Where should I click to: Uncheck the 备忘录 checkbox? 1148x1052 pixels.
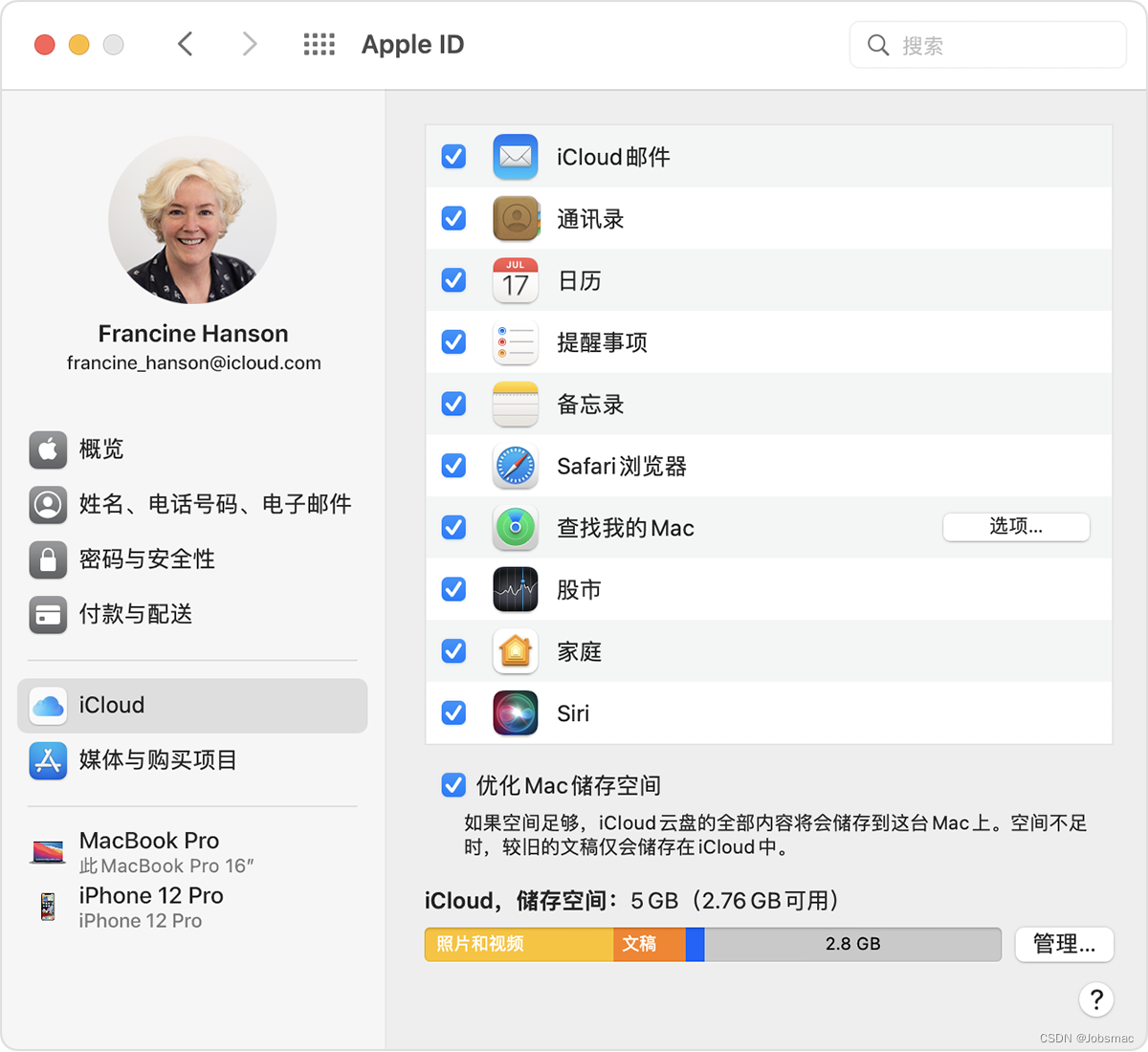453,405
